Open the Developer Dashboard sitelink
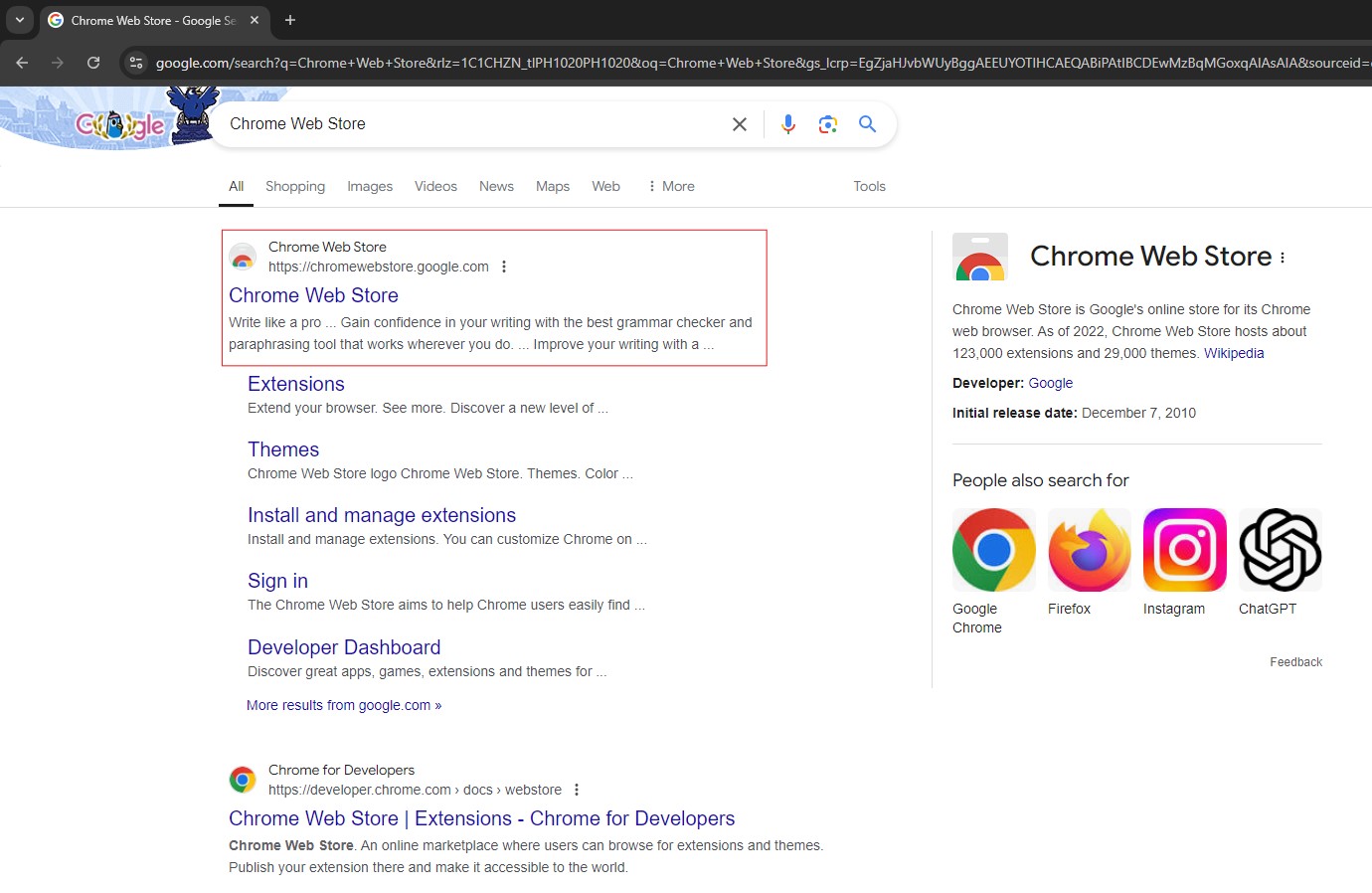Screen dimensions: 1372x893 (x=344, y=647)
